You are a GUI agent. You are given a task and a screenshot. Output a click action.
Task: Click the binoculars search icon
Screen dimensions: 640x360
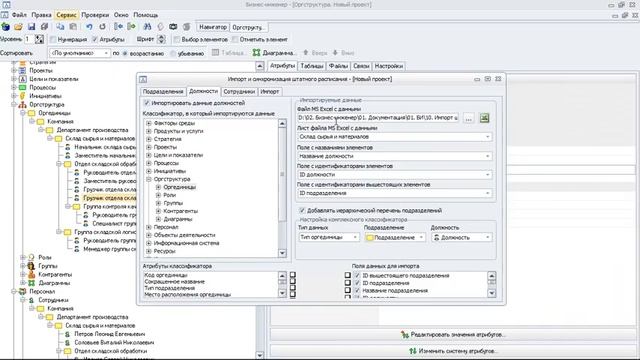pyautogui.click(x=147, y=27)
